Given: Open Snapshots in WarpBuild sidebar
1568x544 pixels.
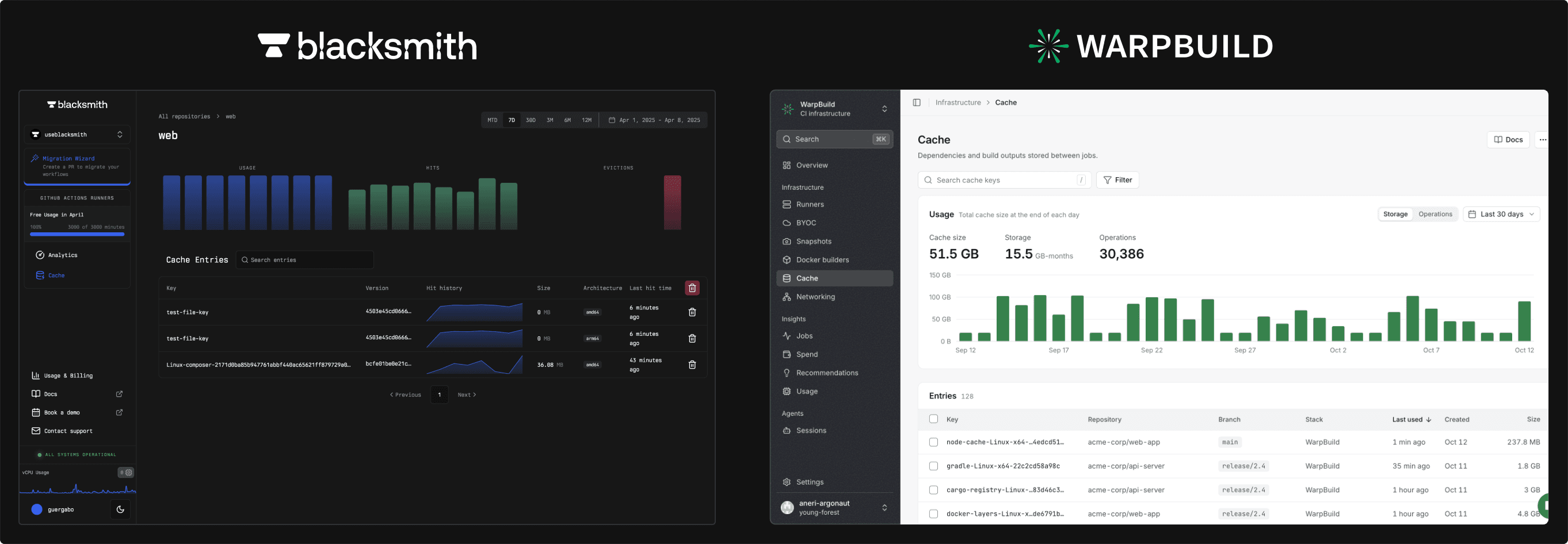Looking at the screenshot, I should click(834, 242).
